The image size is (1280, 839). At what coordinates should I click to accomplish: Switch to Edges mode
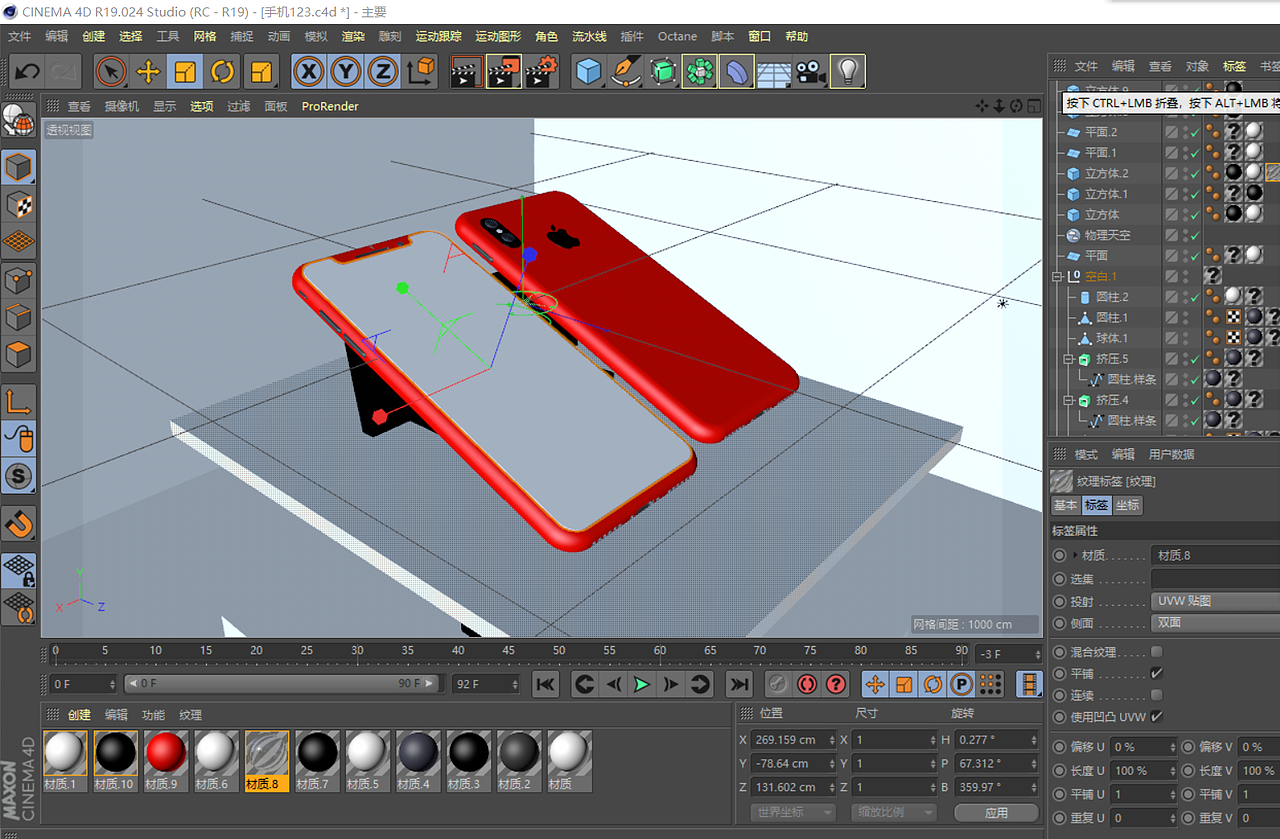(19, 318)
